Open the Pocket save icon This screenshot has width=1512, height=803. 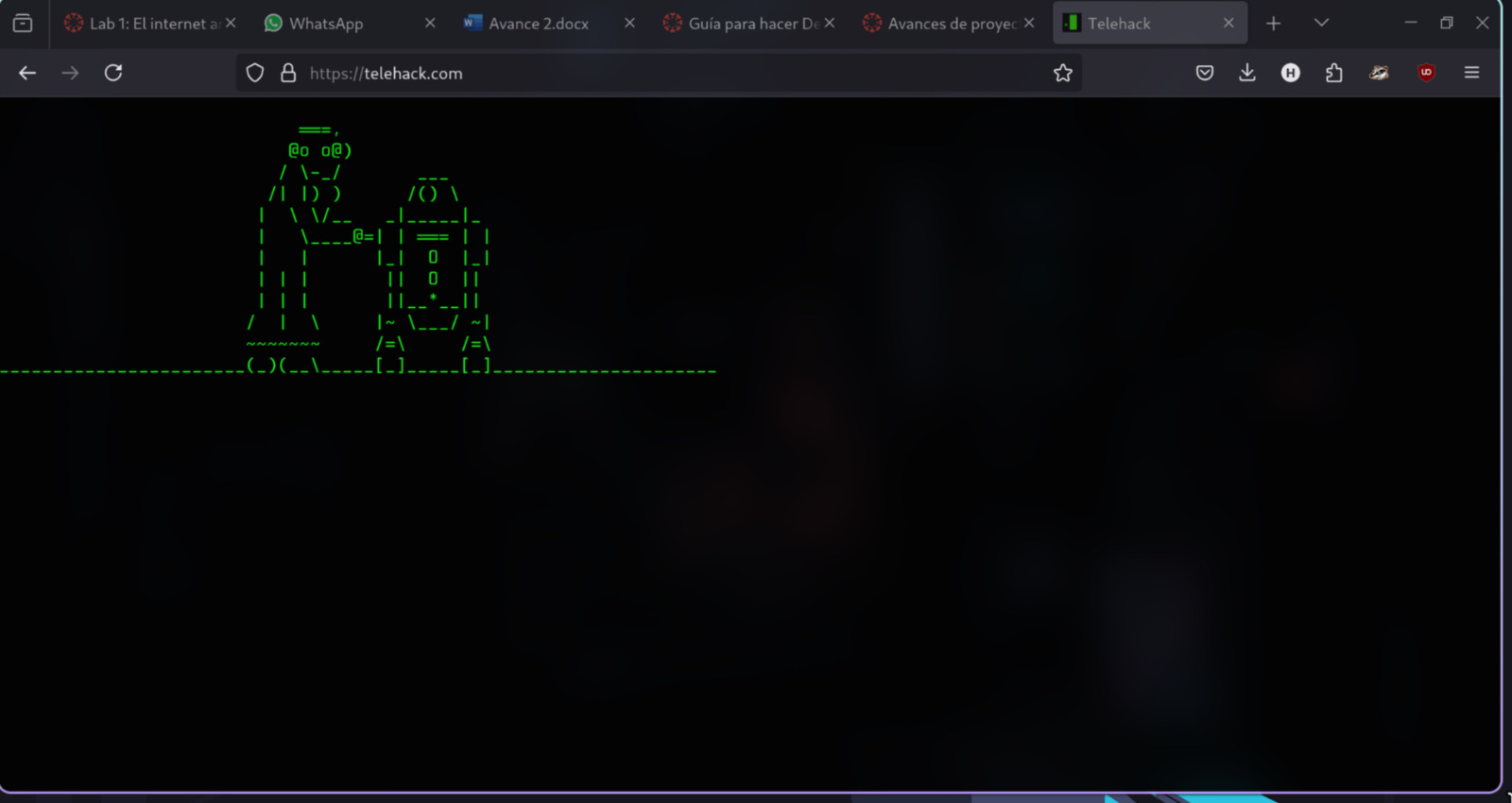coord(1204,73)
